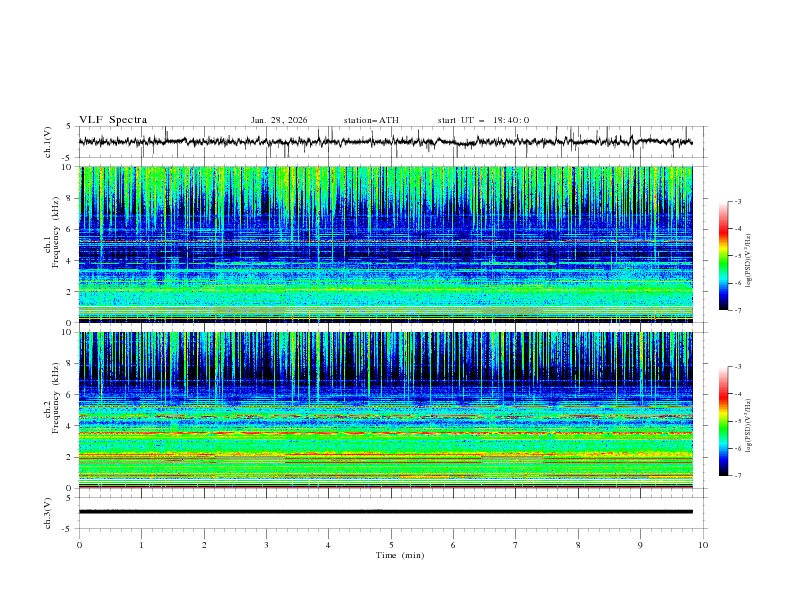
Task: Click the "-7" label on upper colour bar
Action: pyautogui.click(x=738, y=311)
